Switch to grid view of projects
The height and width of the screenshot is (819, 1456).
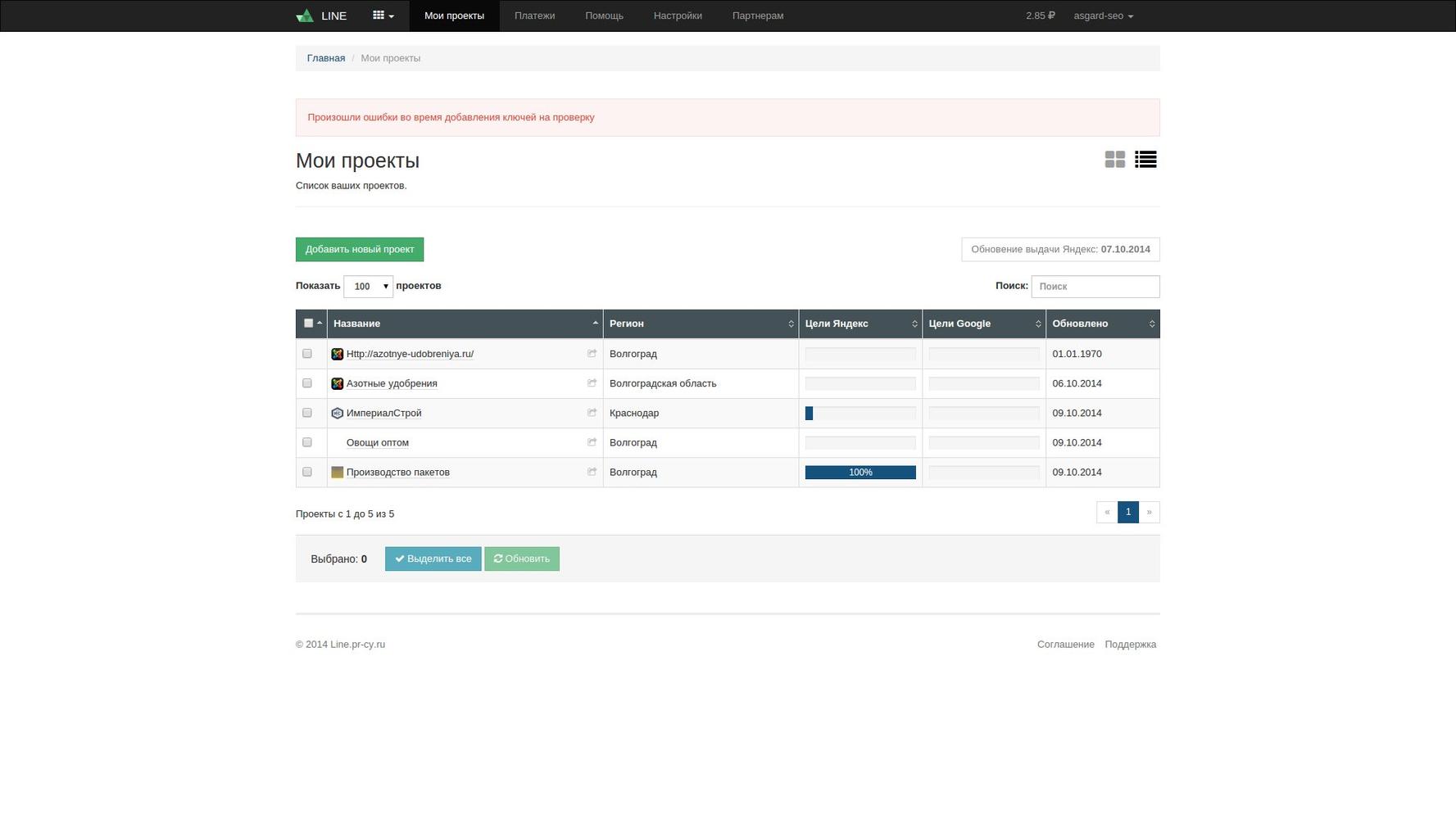[1114, 160]
